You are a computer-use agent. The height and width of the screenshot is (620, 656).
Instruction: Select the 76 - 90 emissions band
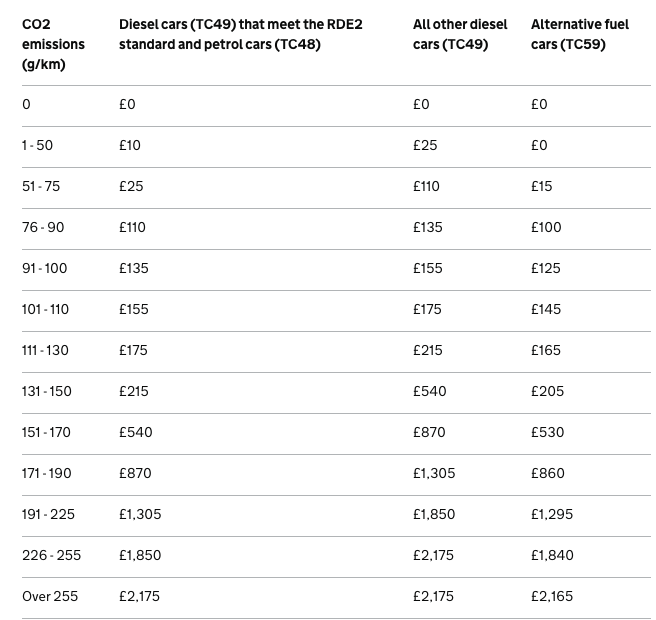point(43,228)
